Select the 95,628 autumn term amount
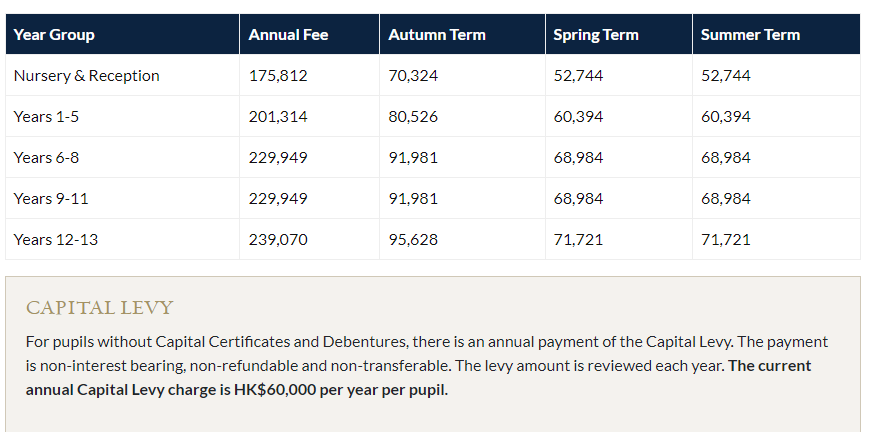Viewport: 869px width, 432px height. tap(413, 240)
